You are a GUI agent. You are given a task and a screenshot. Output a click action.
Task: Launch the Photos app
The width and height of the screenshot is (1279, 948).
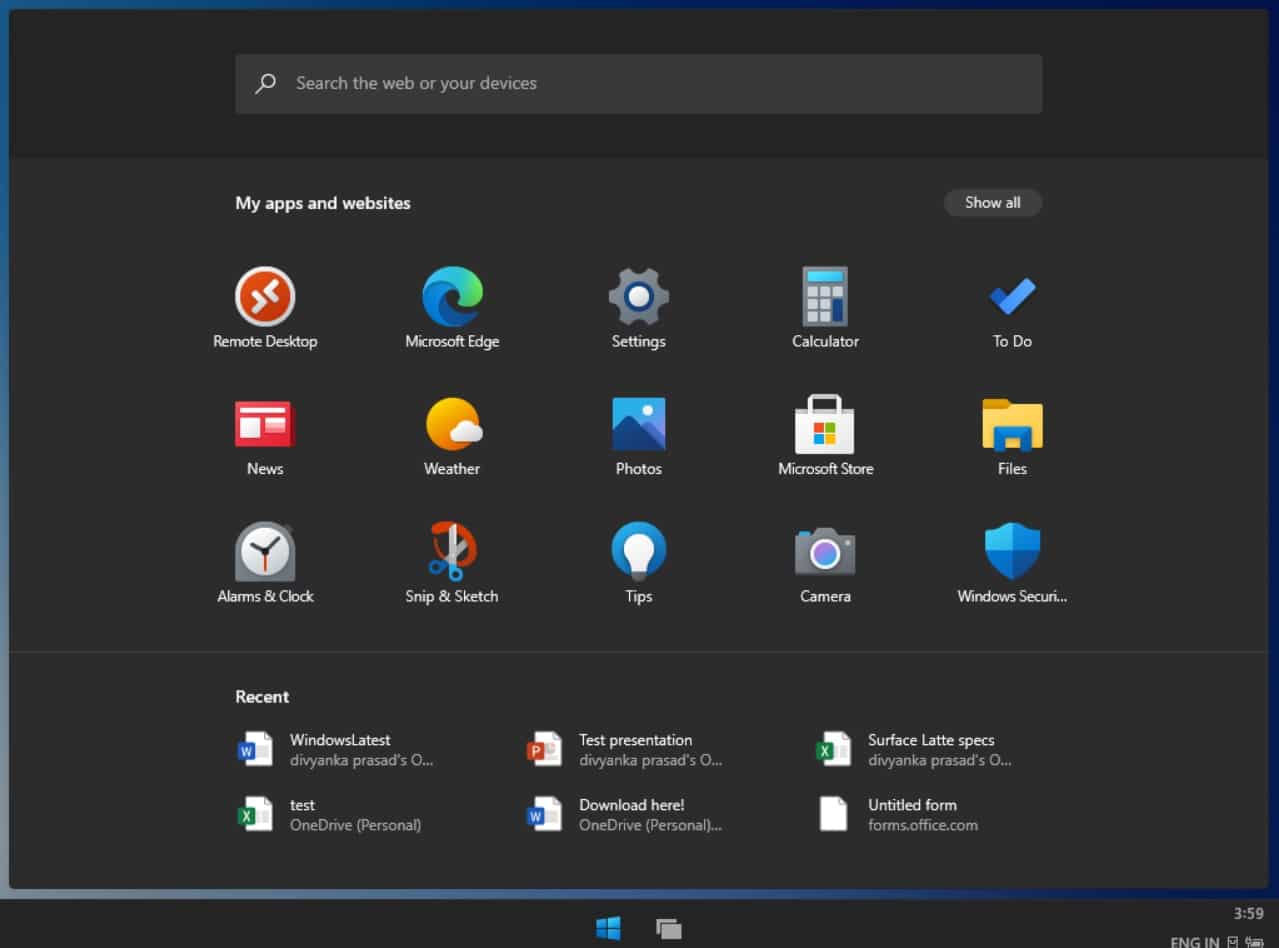coord(639,436)
